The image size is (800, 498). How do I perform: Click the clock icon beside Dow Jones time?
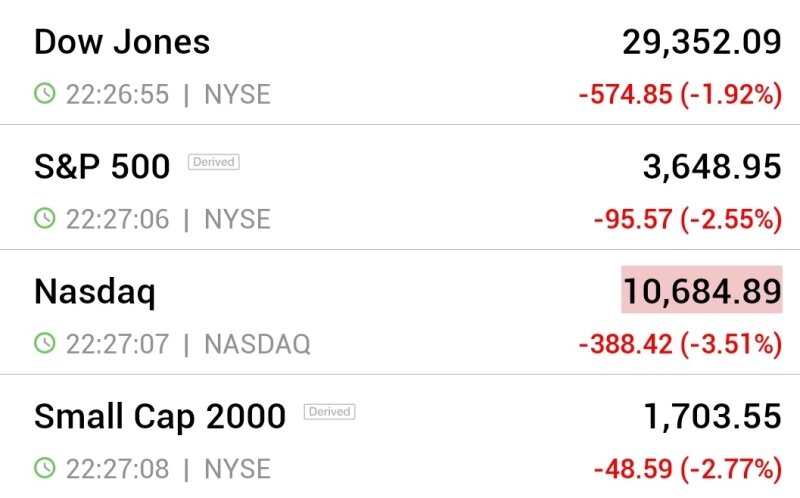click(x=45, y=94)
